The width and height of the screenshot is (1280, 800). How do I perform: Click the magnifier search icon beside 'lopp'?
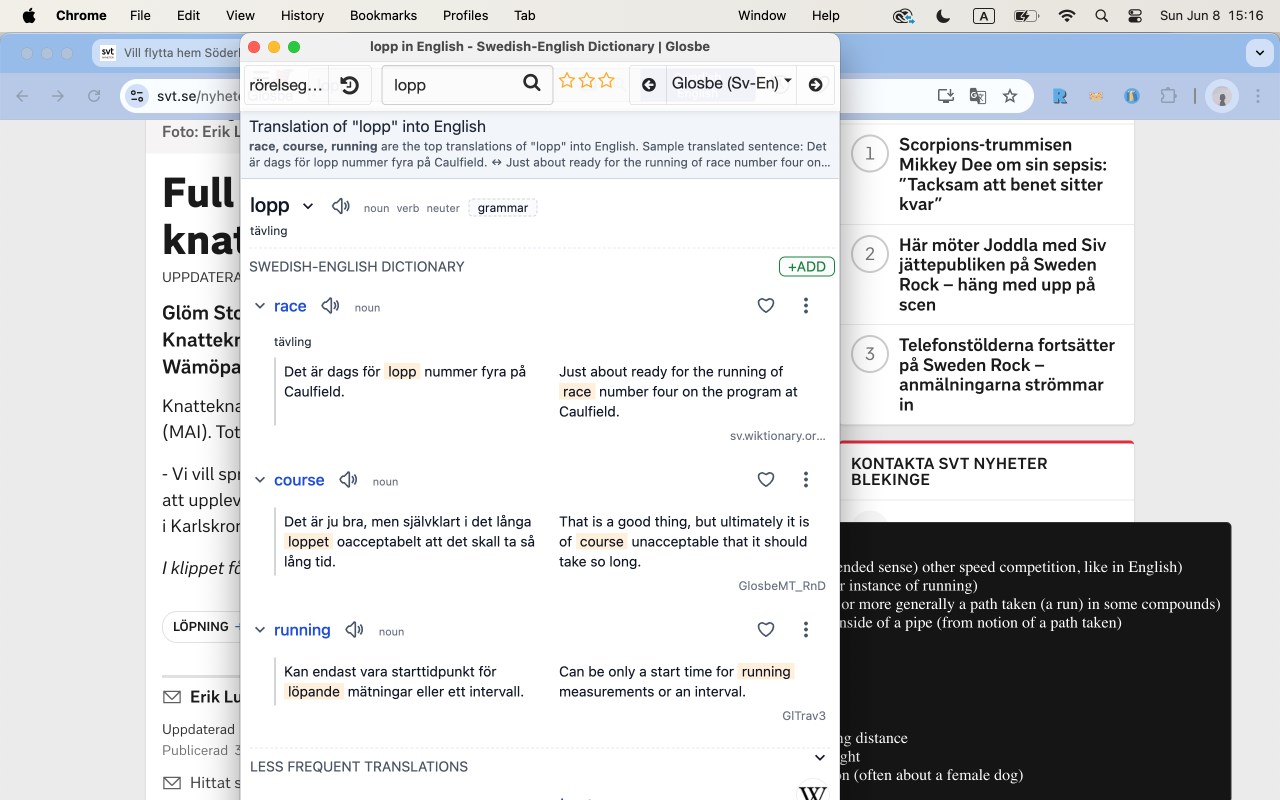pyautogui.click(x=532, y=83)
